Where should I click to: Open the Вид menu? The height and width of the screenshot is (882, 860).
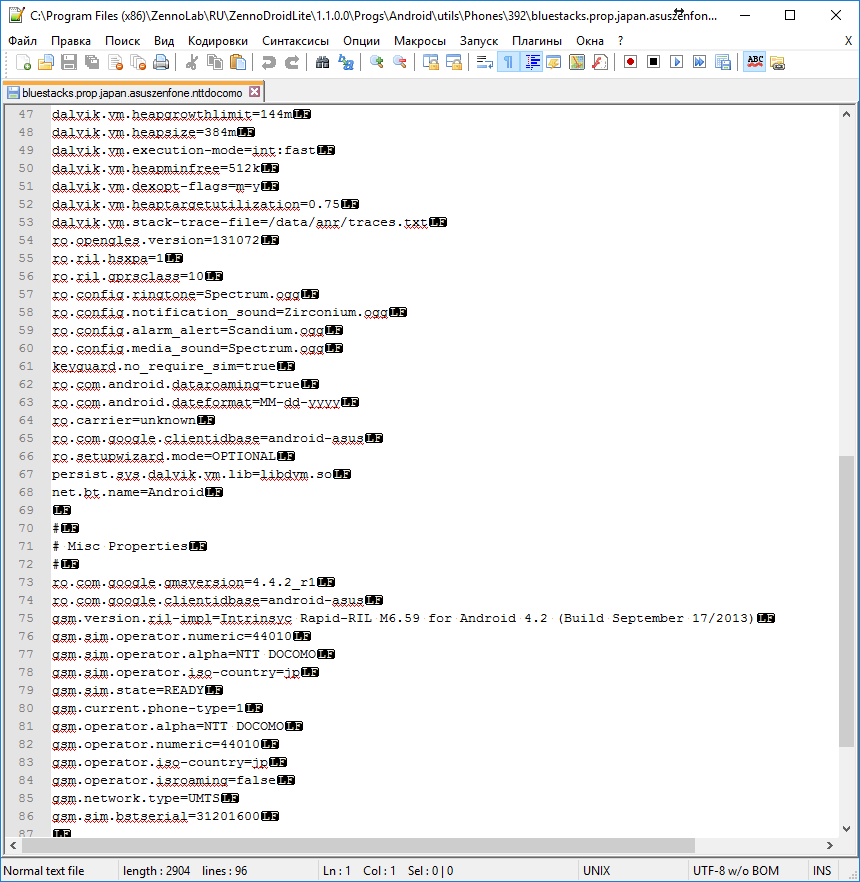164,41
